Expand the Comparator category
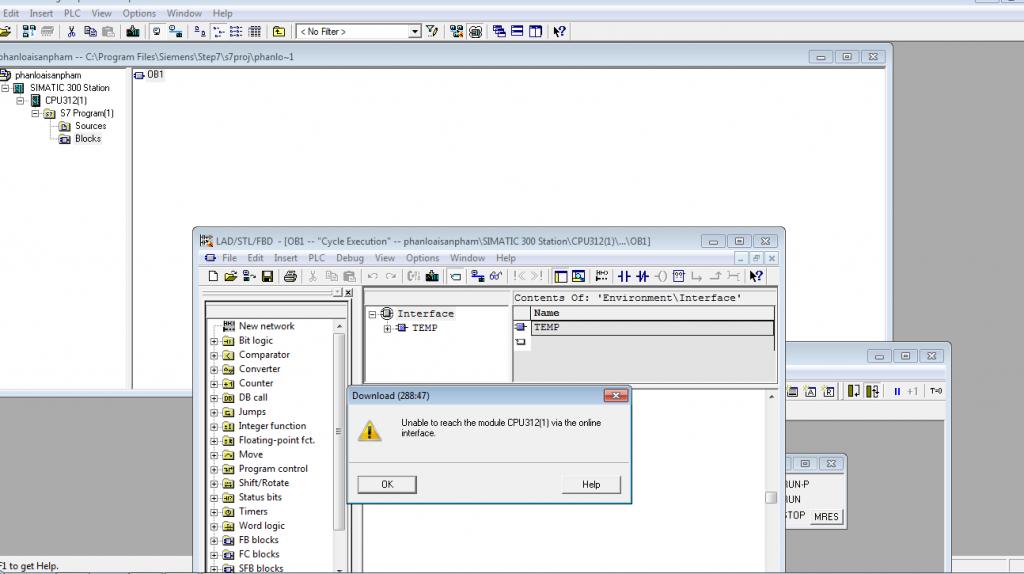 click(x=214, y=355)
